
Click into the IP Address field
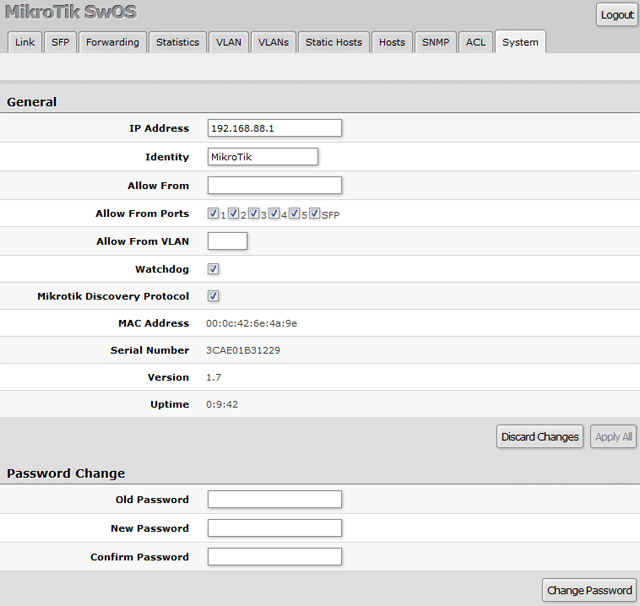click(x=274, y=128)
